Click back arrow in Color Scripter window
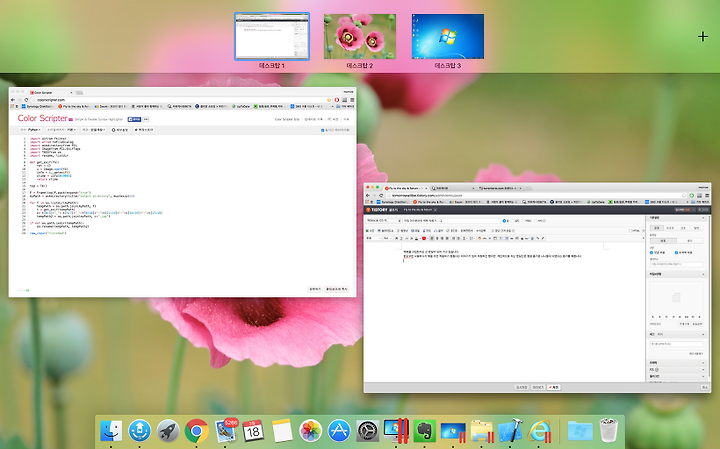The width and height of the screenshot is (720, 449). click(x=13, y=100)
